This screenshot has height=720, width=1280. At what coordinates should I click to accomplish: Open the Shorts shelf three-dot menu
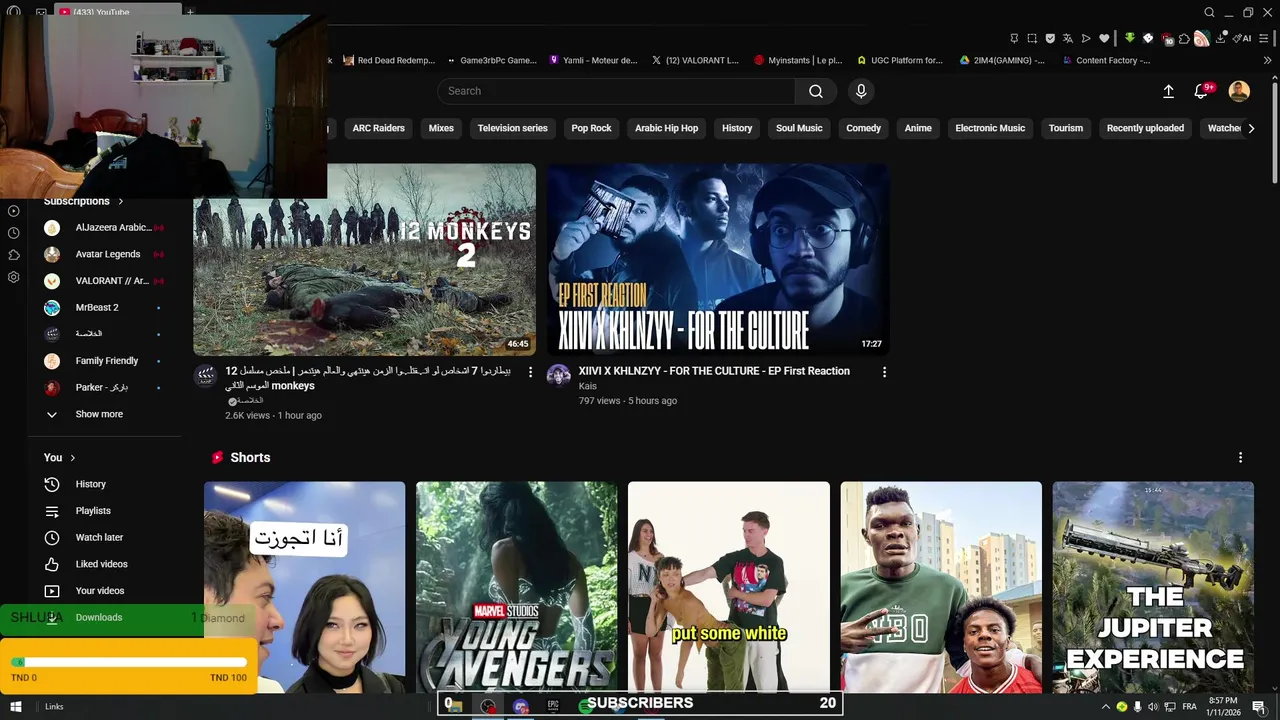point(1240,458)
